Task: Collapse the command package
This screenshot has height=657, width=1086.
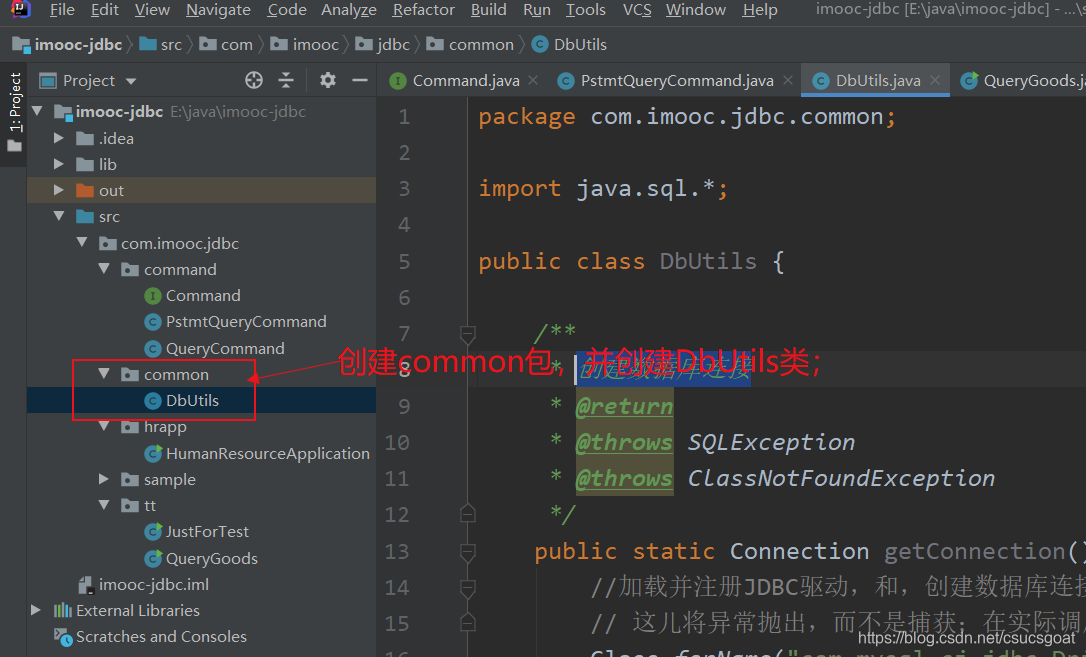Action: click(x=104, y=269)
